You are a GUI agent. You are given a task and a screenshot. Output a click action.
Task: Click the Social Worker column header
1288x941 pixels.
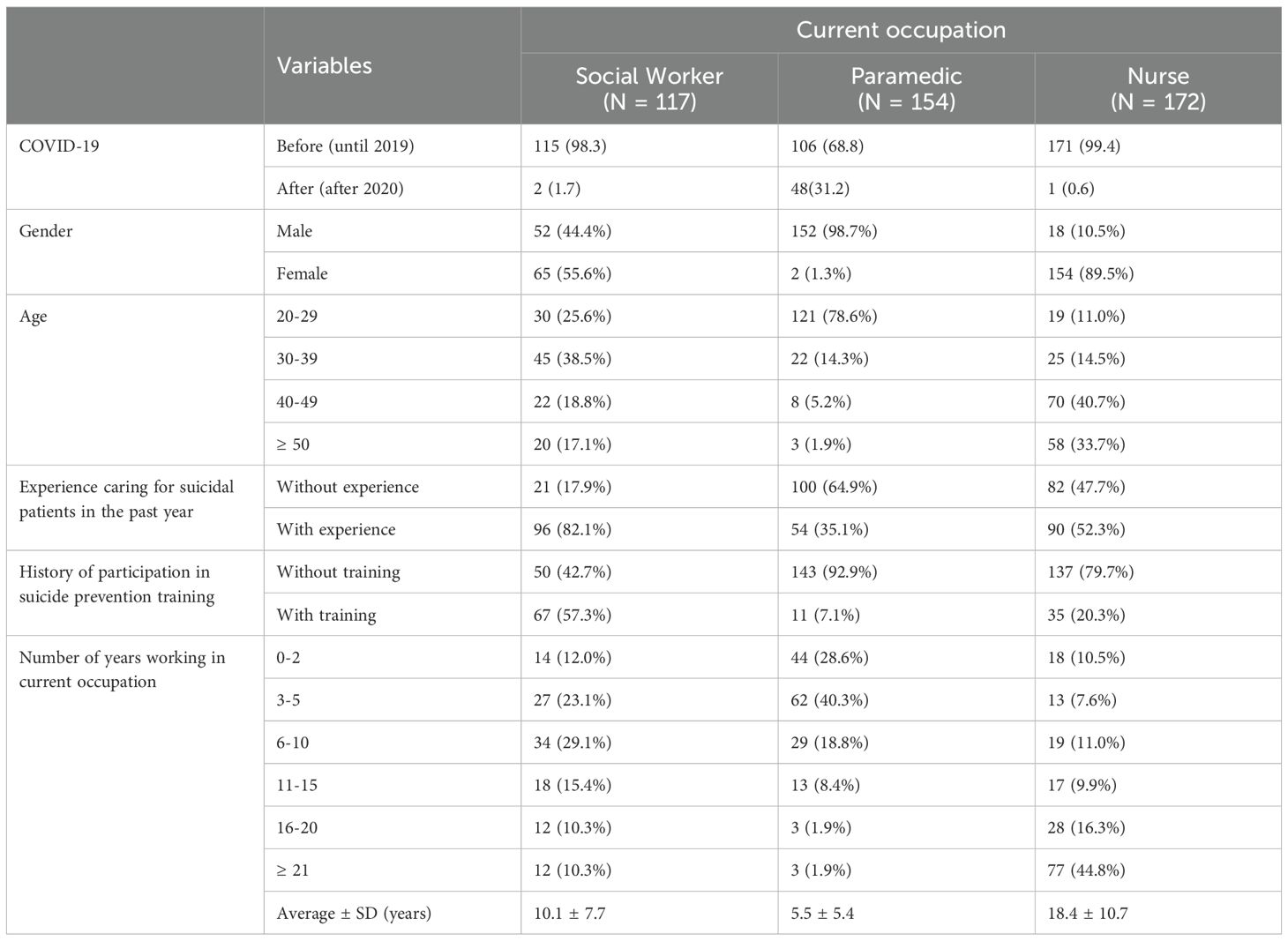[649, 88]
